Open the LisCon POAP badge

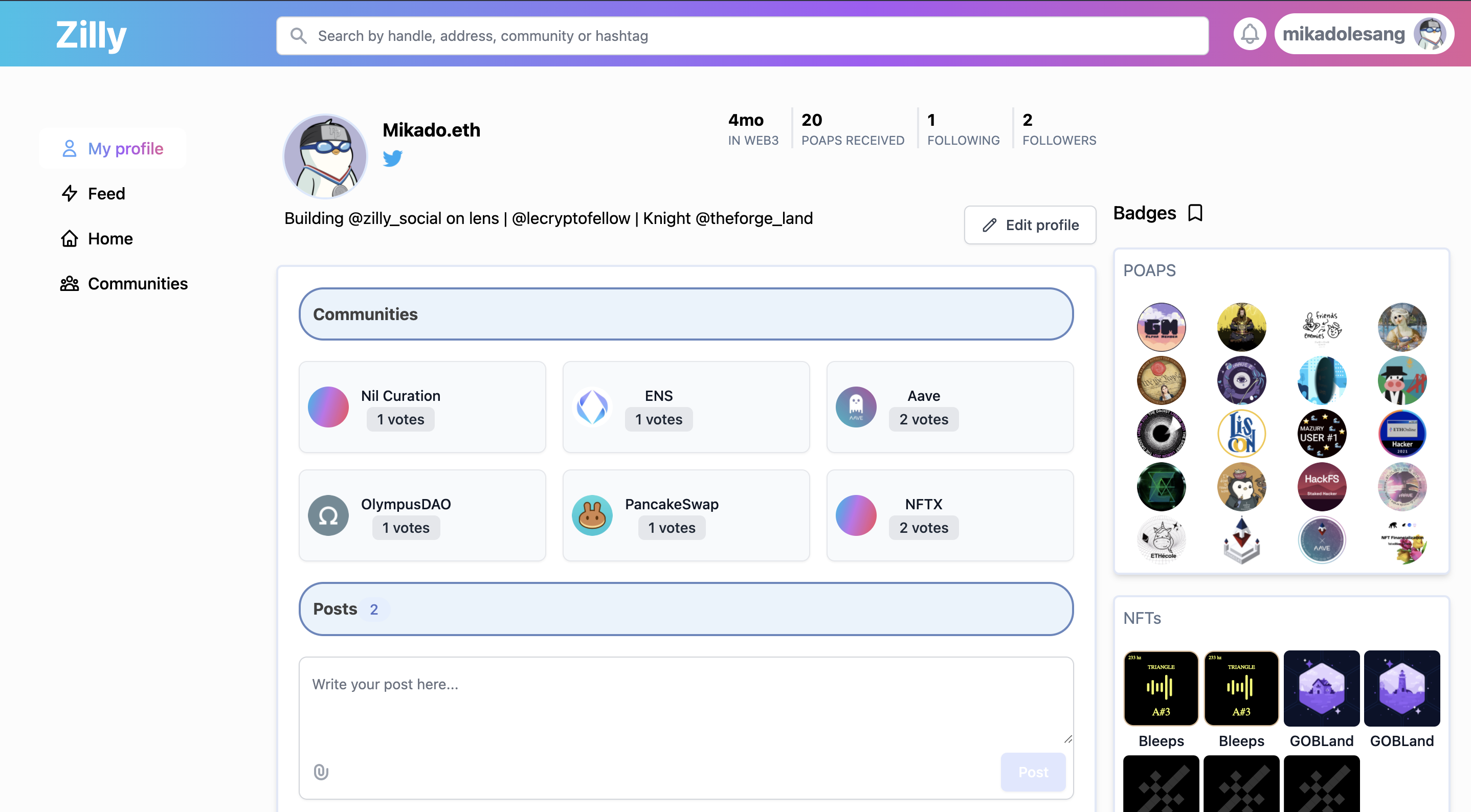click(1241, 434)
